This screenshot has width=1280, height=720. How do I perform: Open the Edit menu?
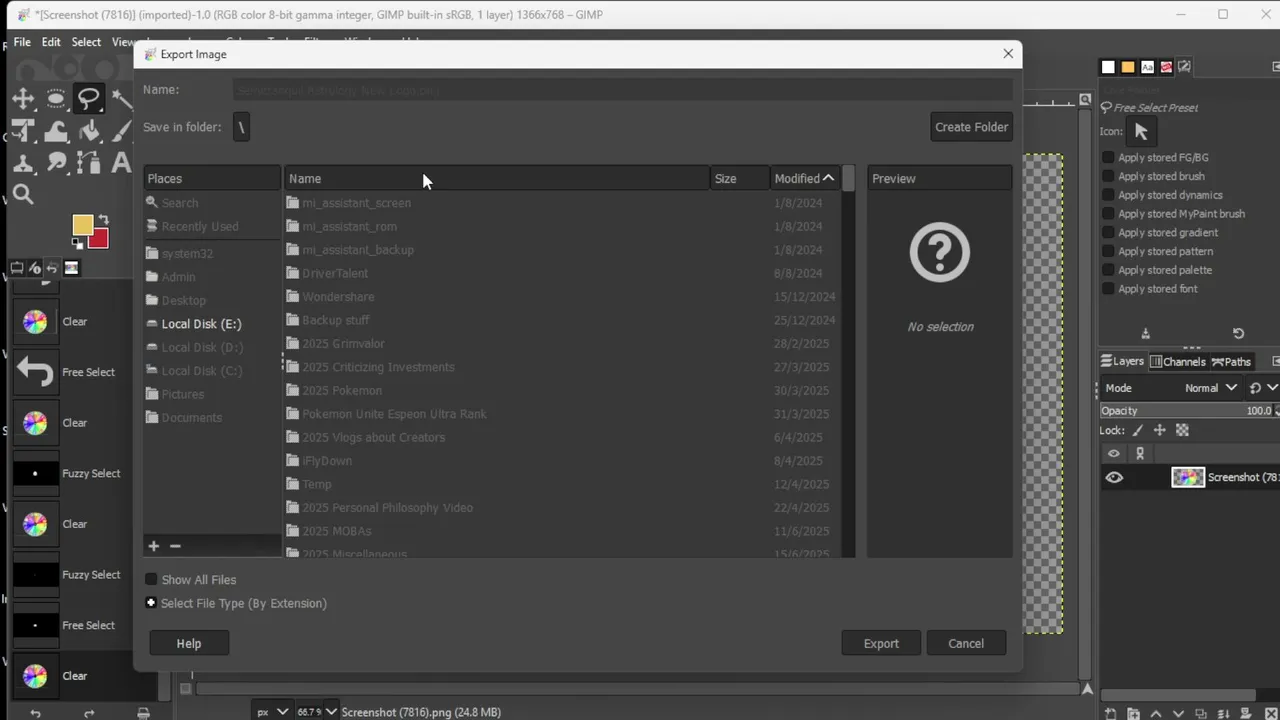tap(51, 42)
